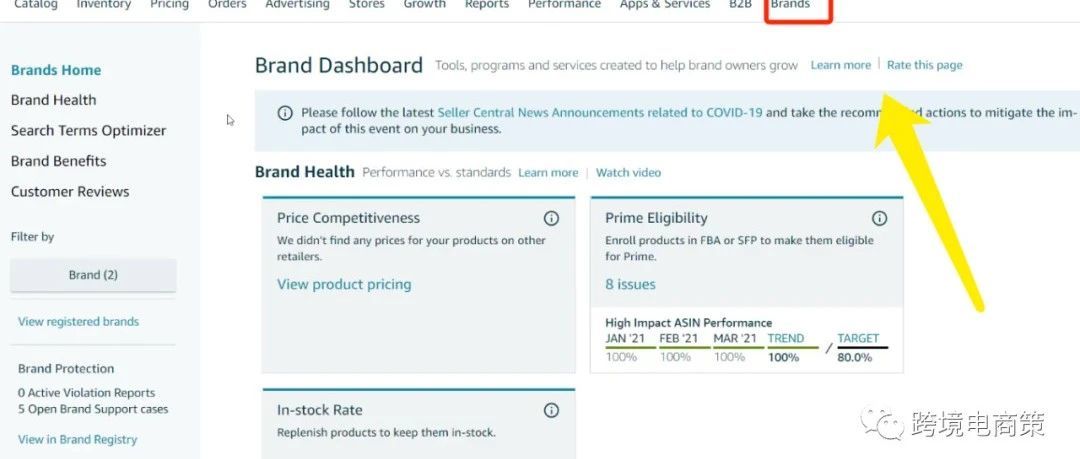Select Brand Health in the sidebar
This screenshot has height=459, width=1080.
point(54,100)
